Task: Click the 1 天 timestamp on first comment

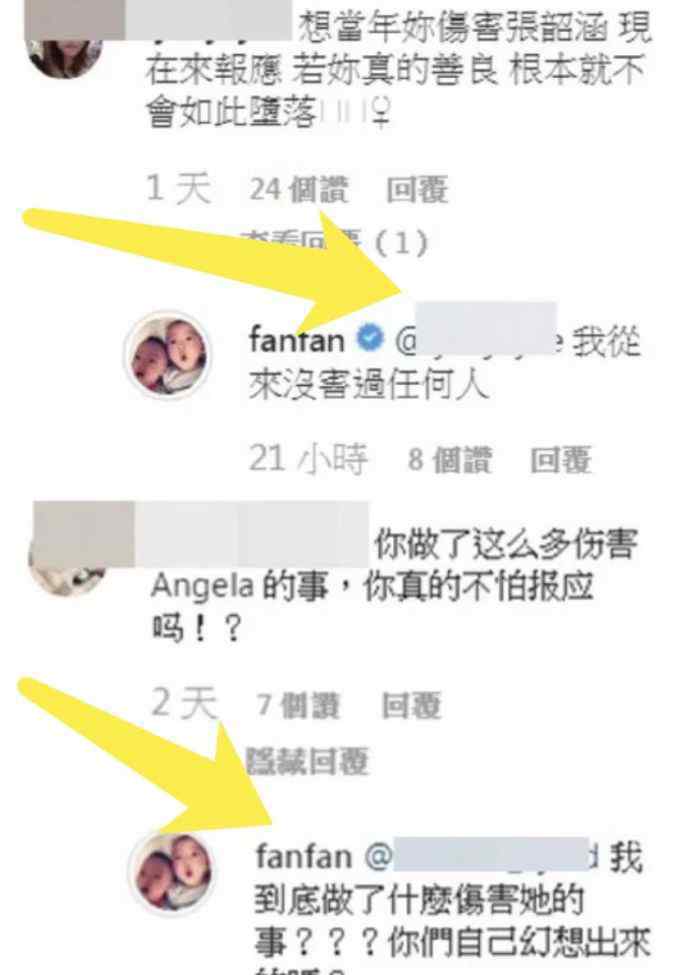Action: coord(178,188)
